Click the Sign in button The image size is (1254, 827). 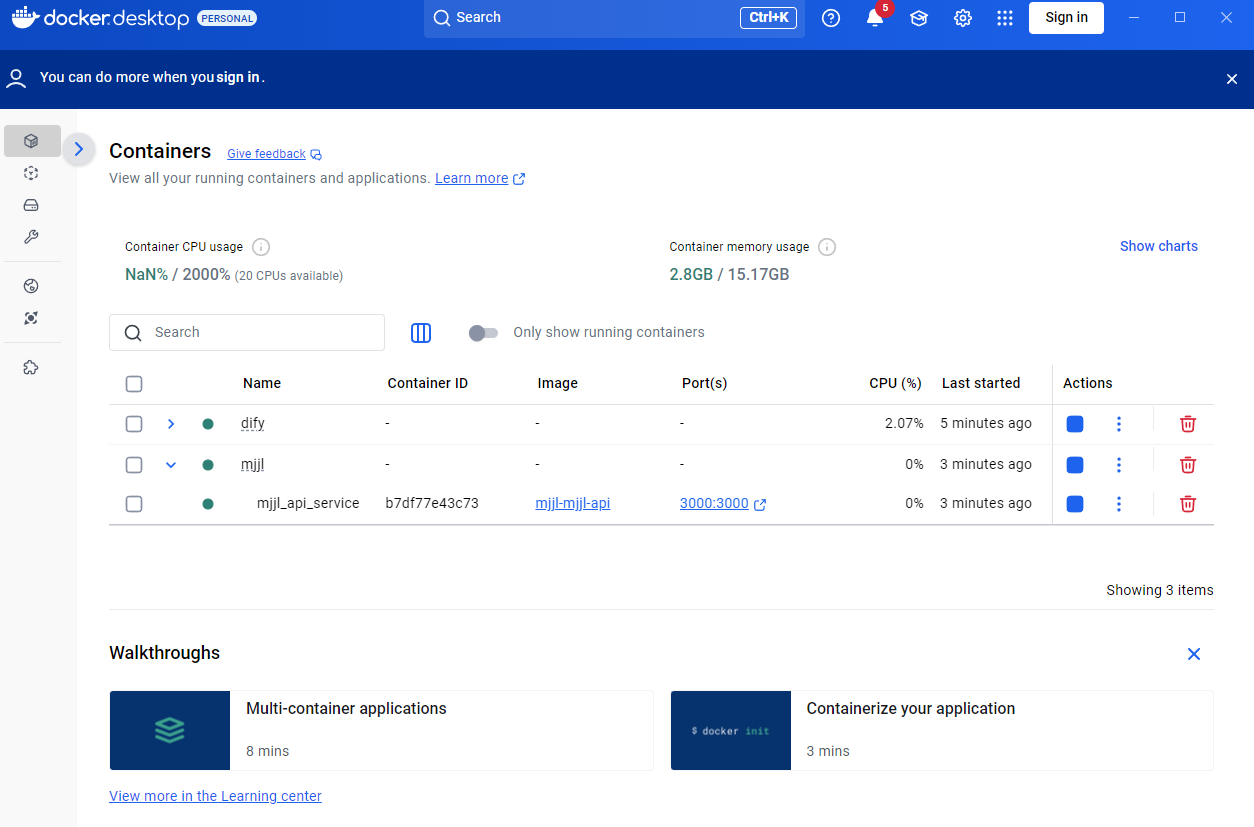1066,18
